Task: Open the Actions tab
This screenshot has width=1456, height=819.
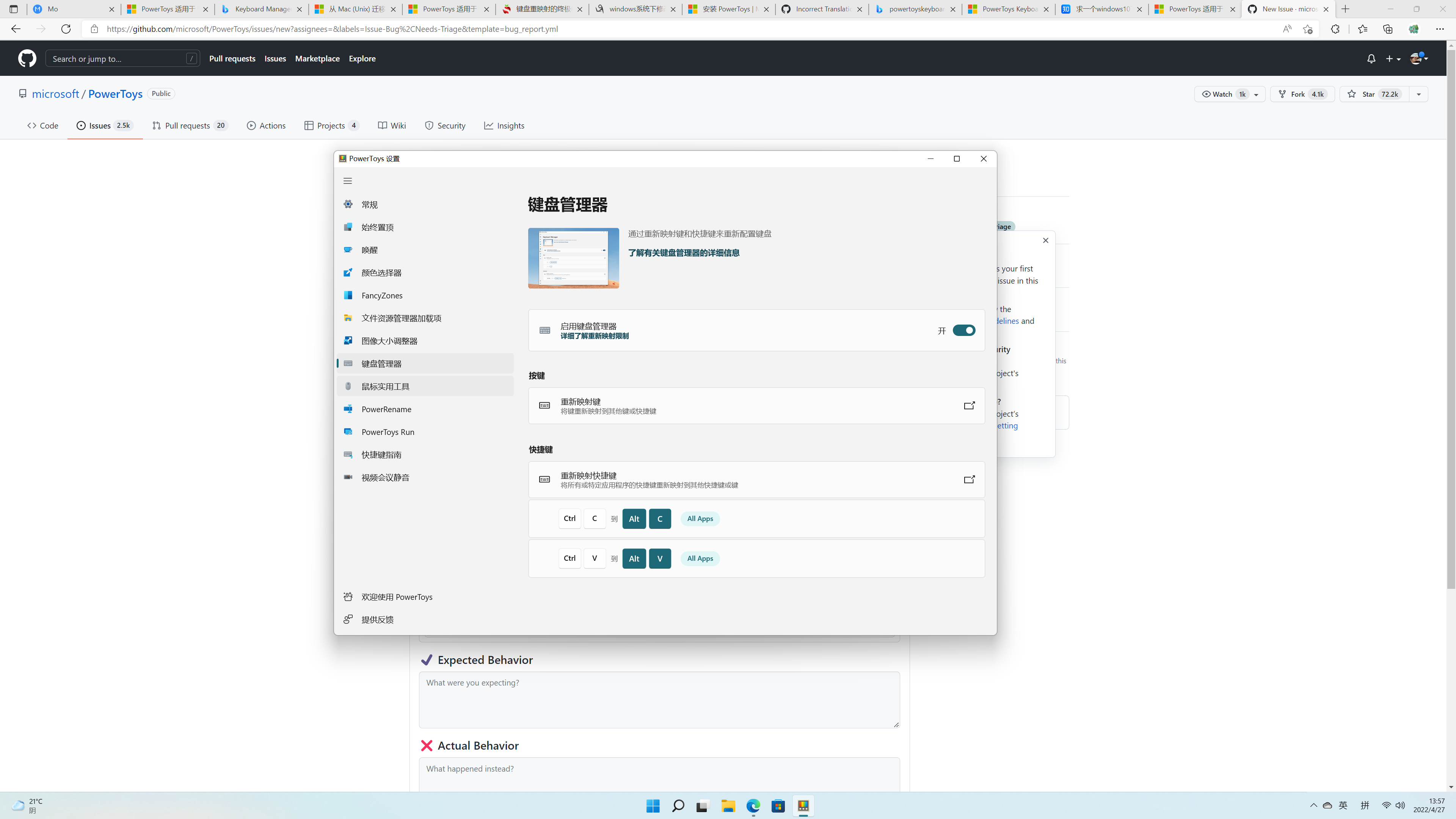Action: [x=266, y=126]
